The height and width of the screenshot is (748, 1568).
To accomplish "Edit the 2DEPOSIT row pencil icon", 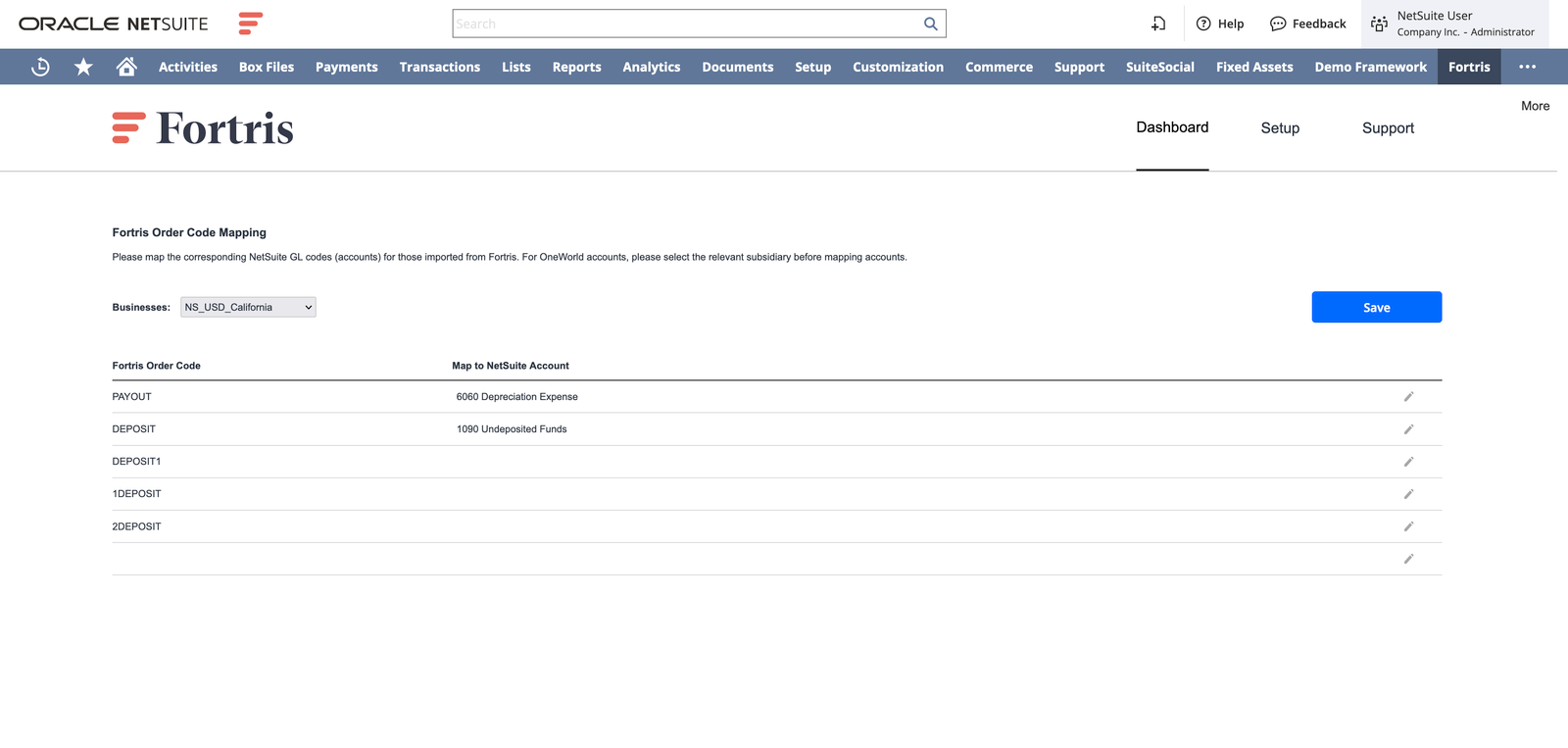I will pos(1408,526).
